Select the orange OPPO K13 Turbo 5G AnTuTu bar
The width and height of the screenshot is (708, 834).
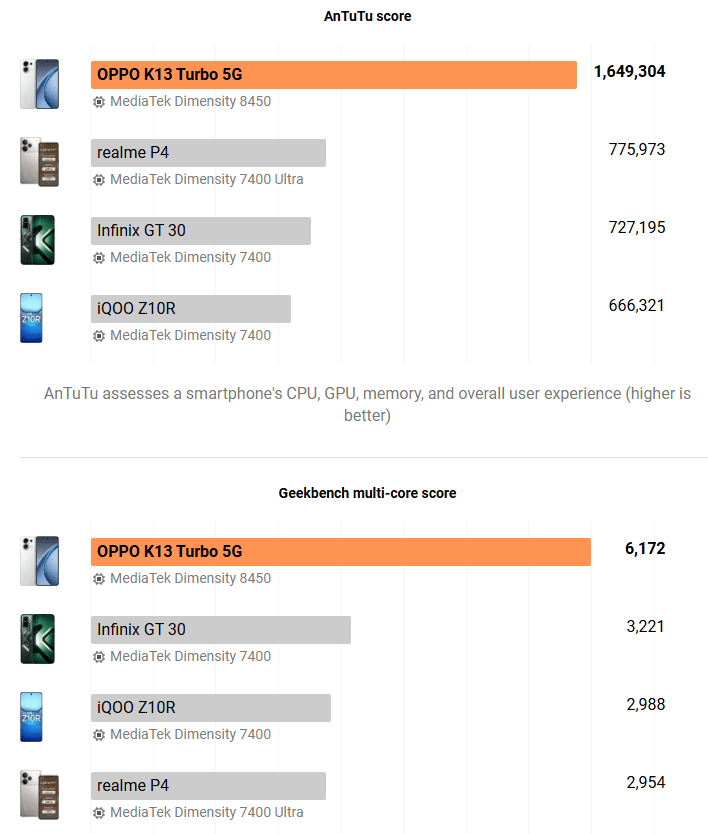[333, 75]
